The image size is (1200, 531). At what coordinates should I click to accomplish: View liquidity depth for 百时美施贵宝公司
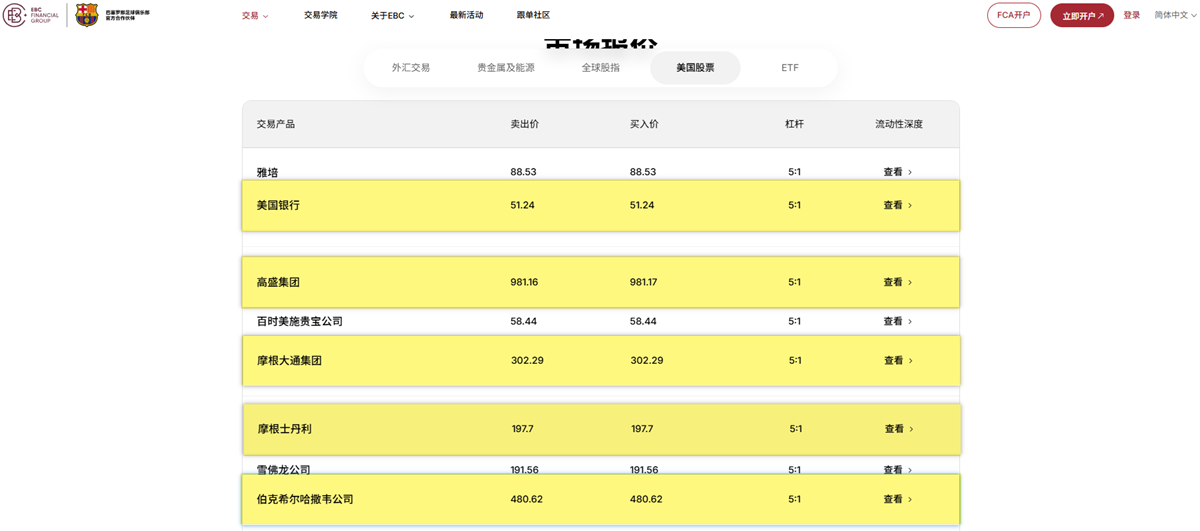(x=897, y=321)
